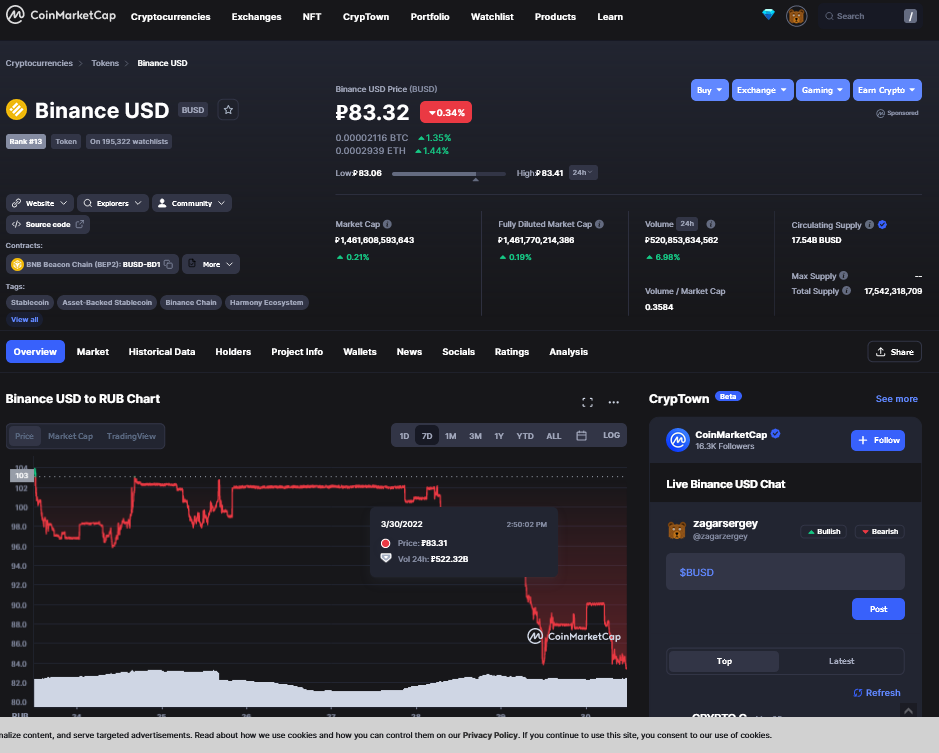Image resolution: width=939 pixels, height=753 pixels.
Task: Show Max Supply info icon
Action: coord(844,276)
